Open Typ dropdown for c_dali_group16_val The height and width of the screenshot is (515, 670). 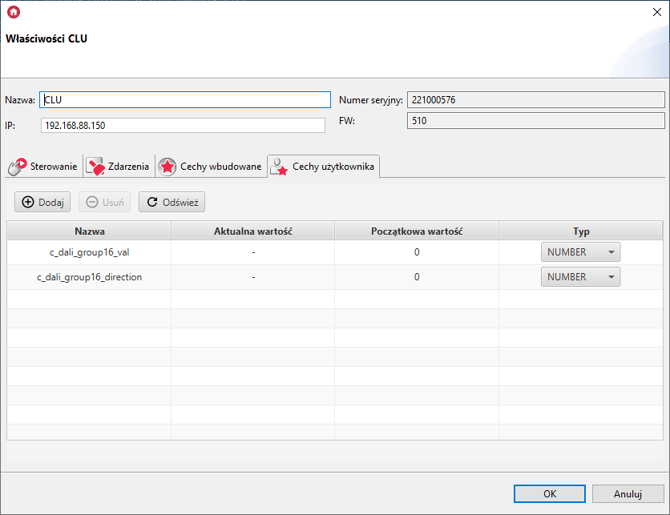(x=580, y=252)
